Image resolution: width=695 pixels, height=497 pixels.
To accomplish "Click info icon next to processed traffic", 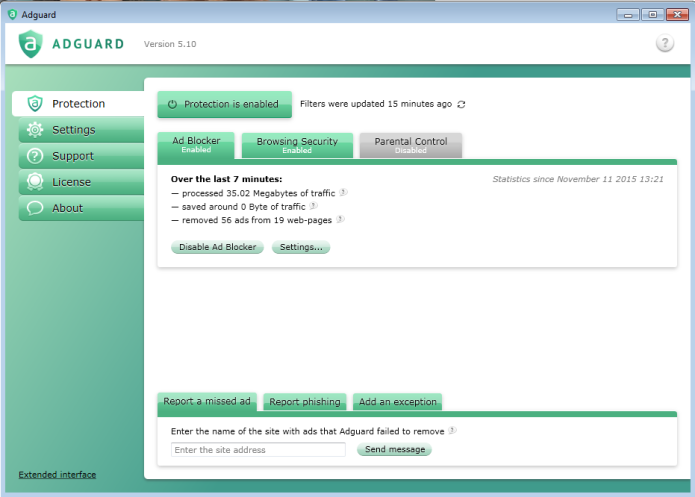I will pos(343,192).
